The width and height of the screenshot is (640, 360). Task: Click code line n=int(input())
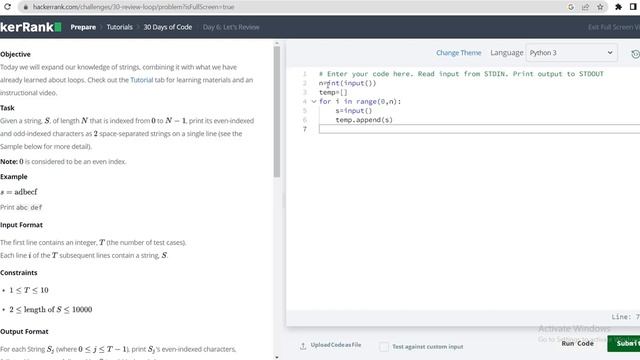(x=347, y=83)
